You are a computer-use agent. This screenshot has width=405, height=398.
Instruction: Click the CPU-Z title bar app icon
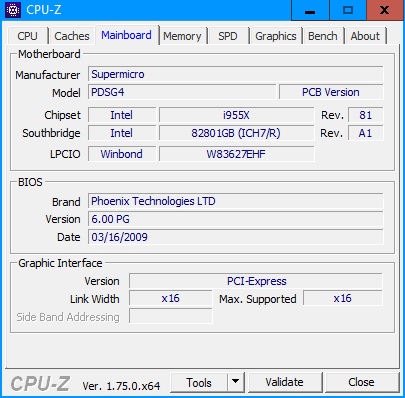tap(13, 10)
